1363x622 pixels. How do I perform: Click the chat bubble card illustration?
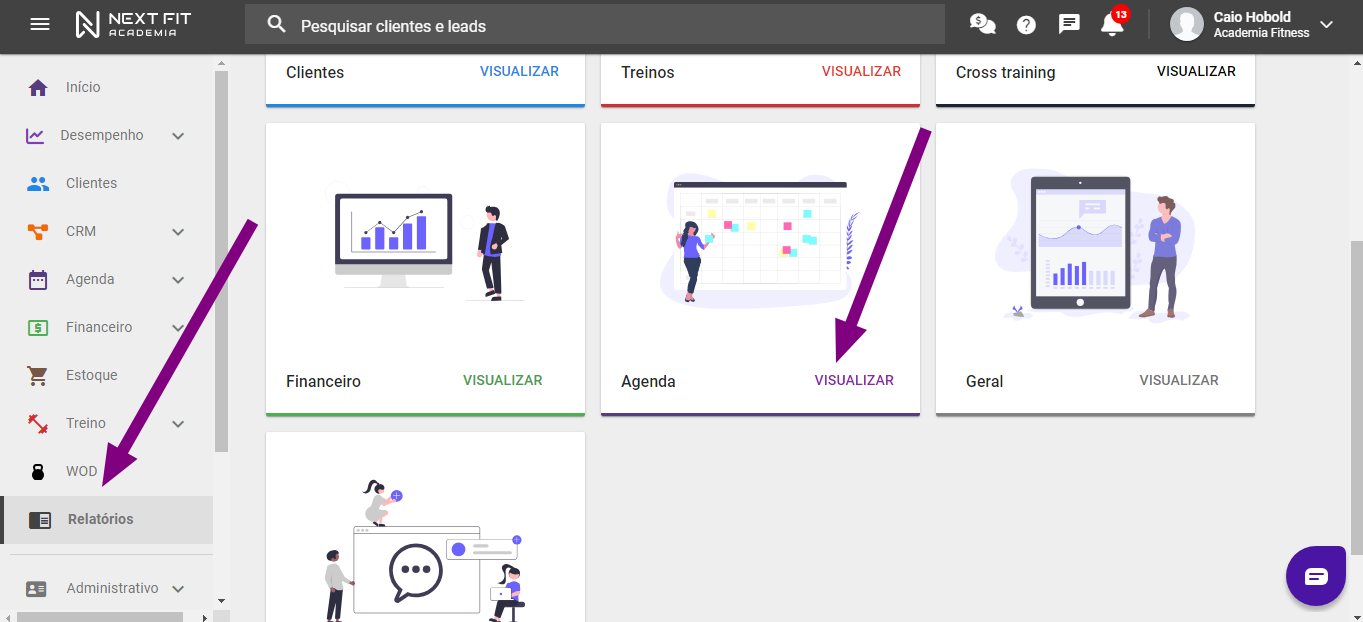[x=426, y=548]
